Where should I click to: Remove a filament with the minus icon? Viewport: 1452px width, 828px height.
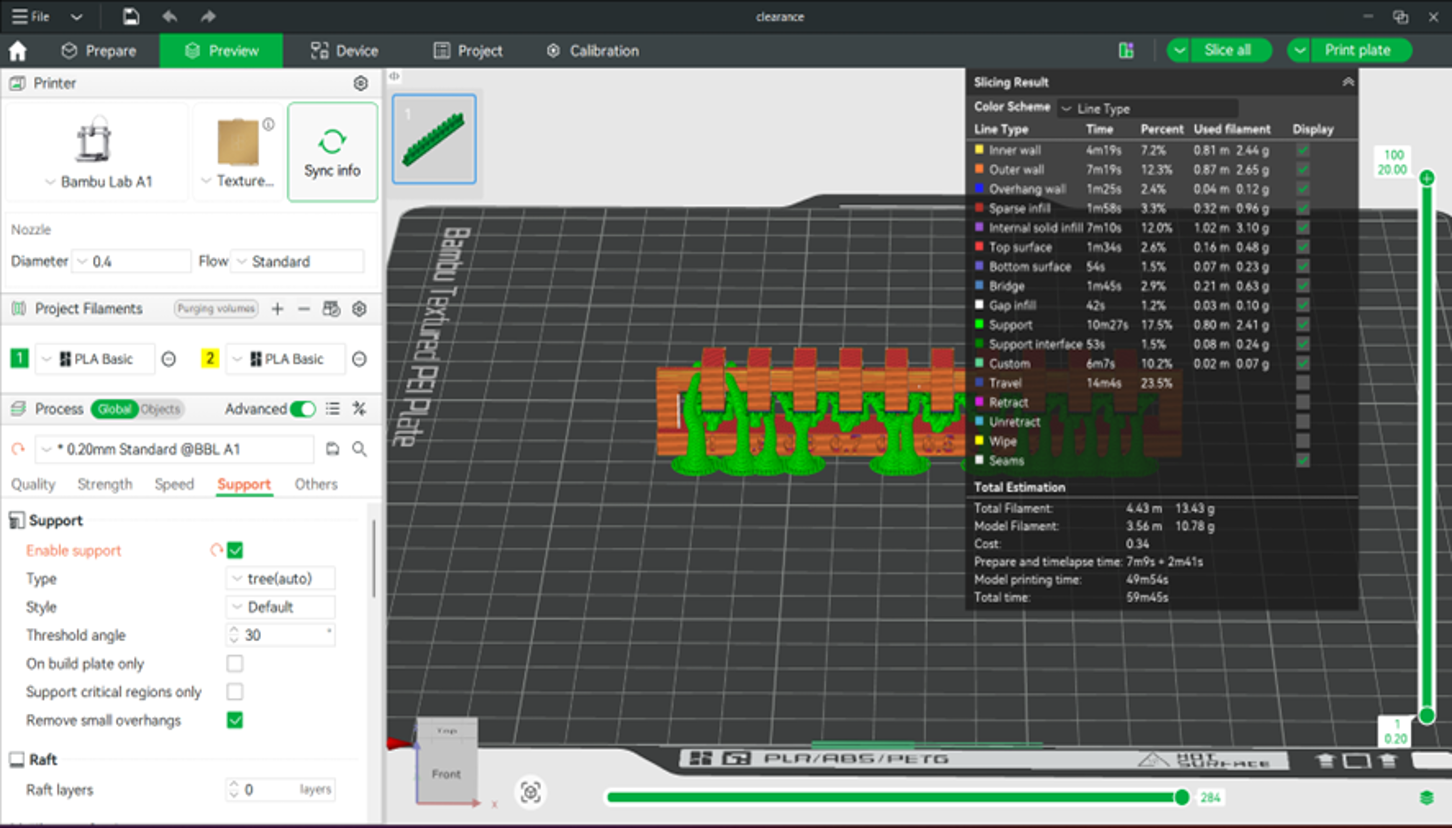(x=304, y=309)
